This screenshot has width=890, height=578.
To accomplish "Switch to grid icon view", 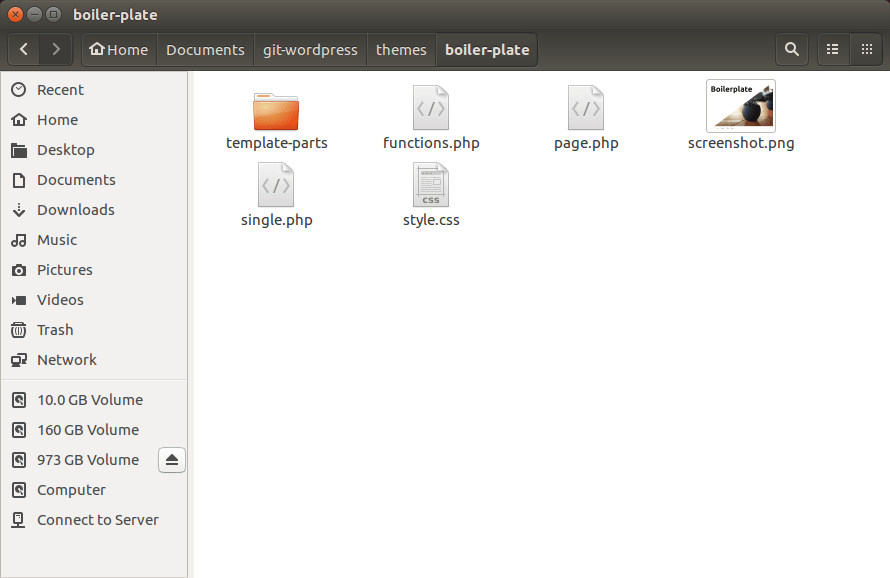I will pyautogui.click(x=867, y=49).
